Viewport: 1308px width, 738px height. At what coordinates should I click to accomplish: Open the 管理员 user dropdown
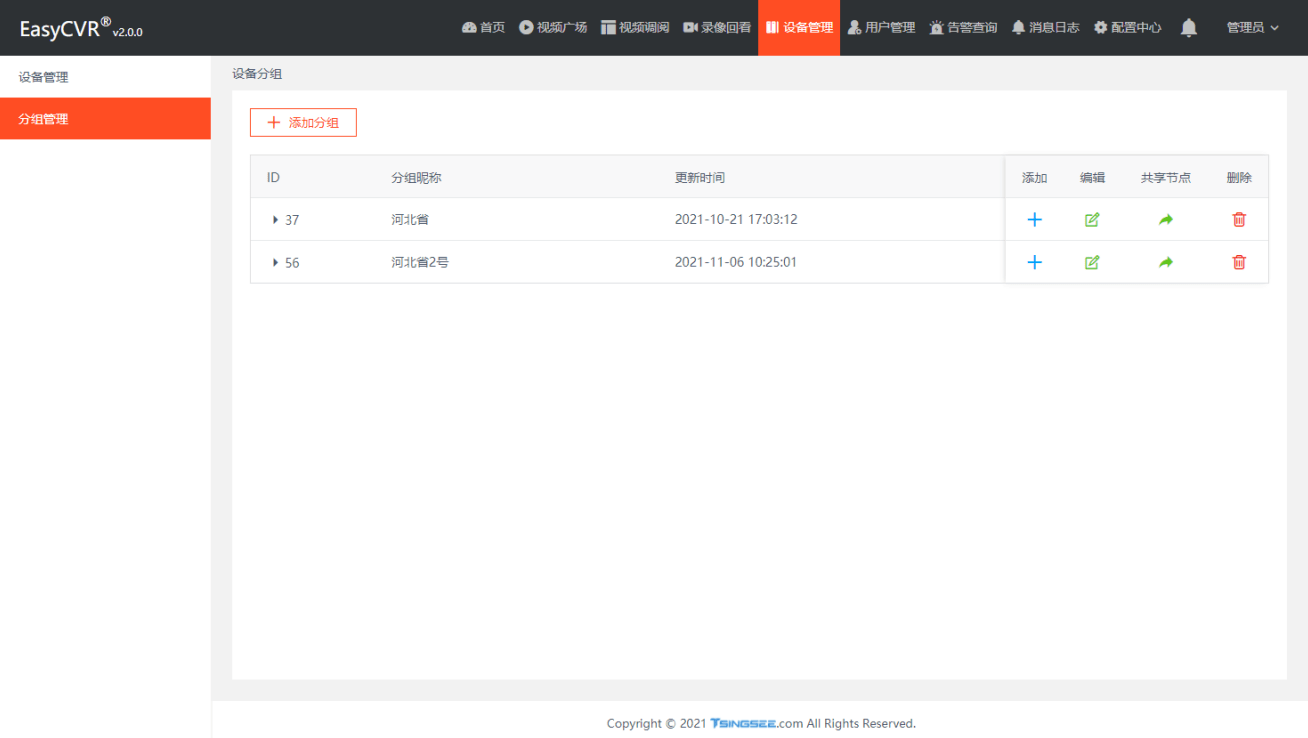(1252, 28)
